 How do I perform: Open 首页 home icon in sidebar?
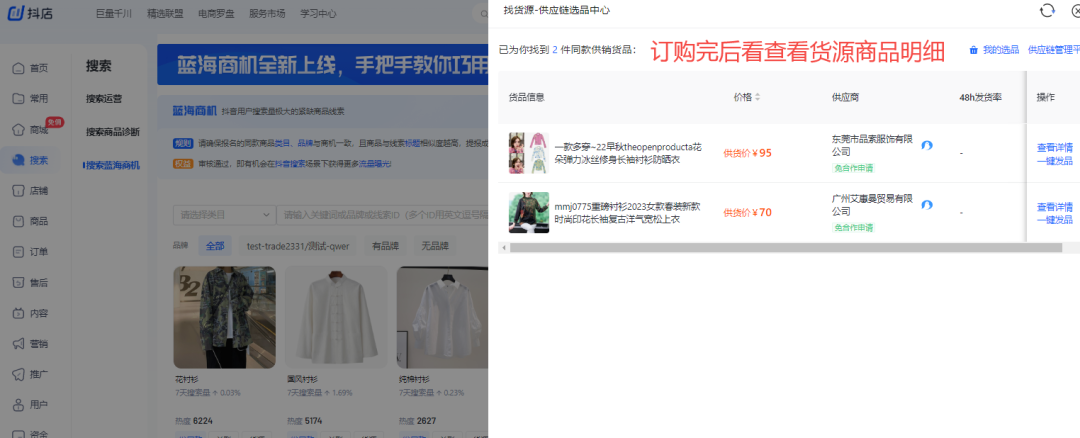18,68
